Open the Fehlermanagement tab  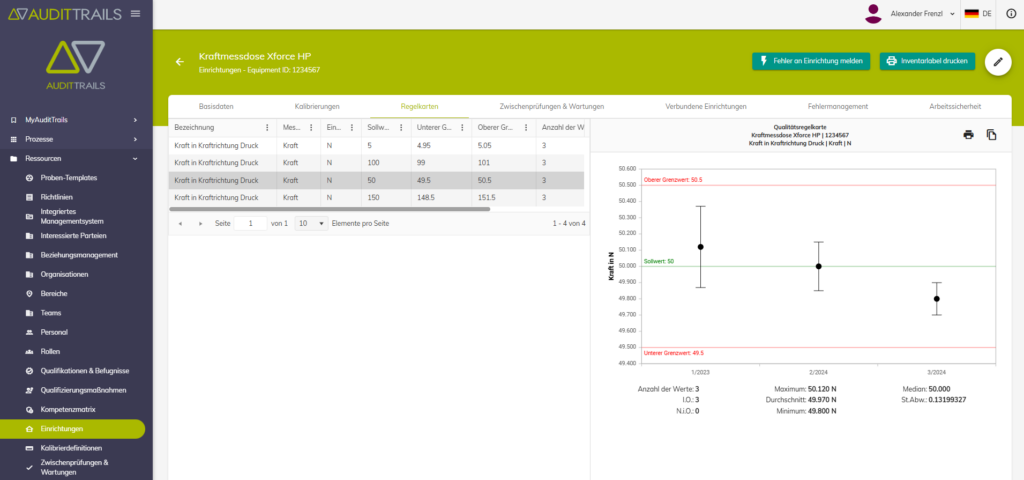(837, 106)
